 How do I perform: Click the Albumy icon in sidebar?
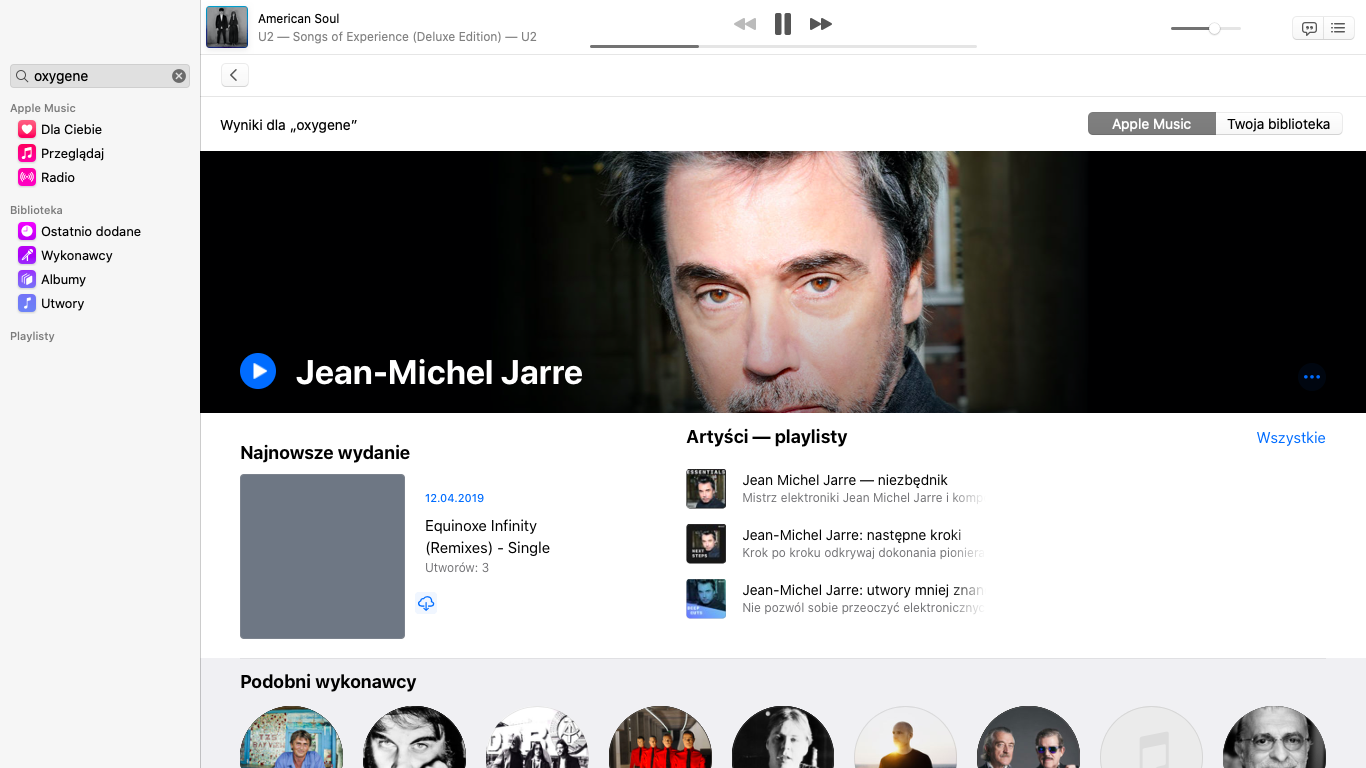27,279
